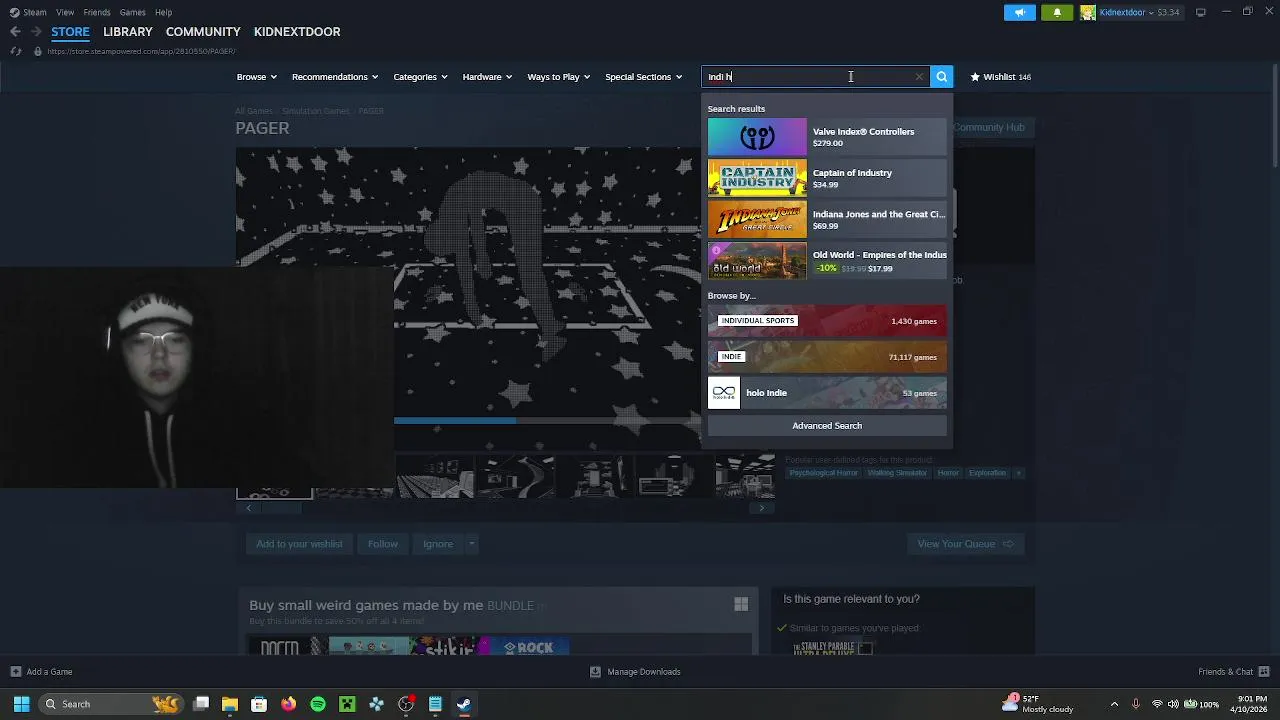
Task: Click the magnifier search button
Action: 941,77
